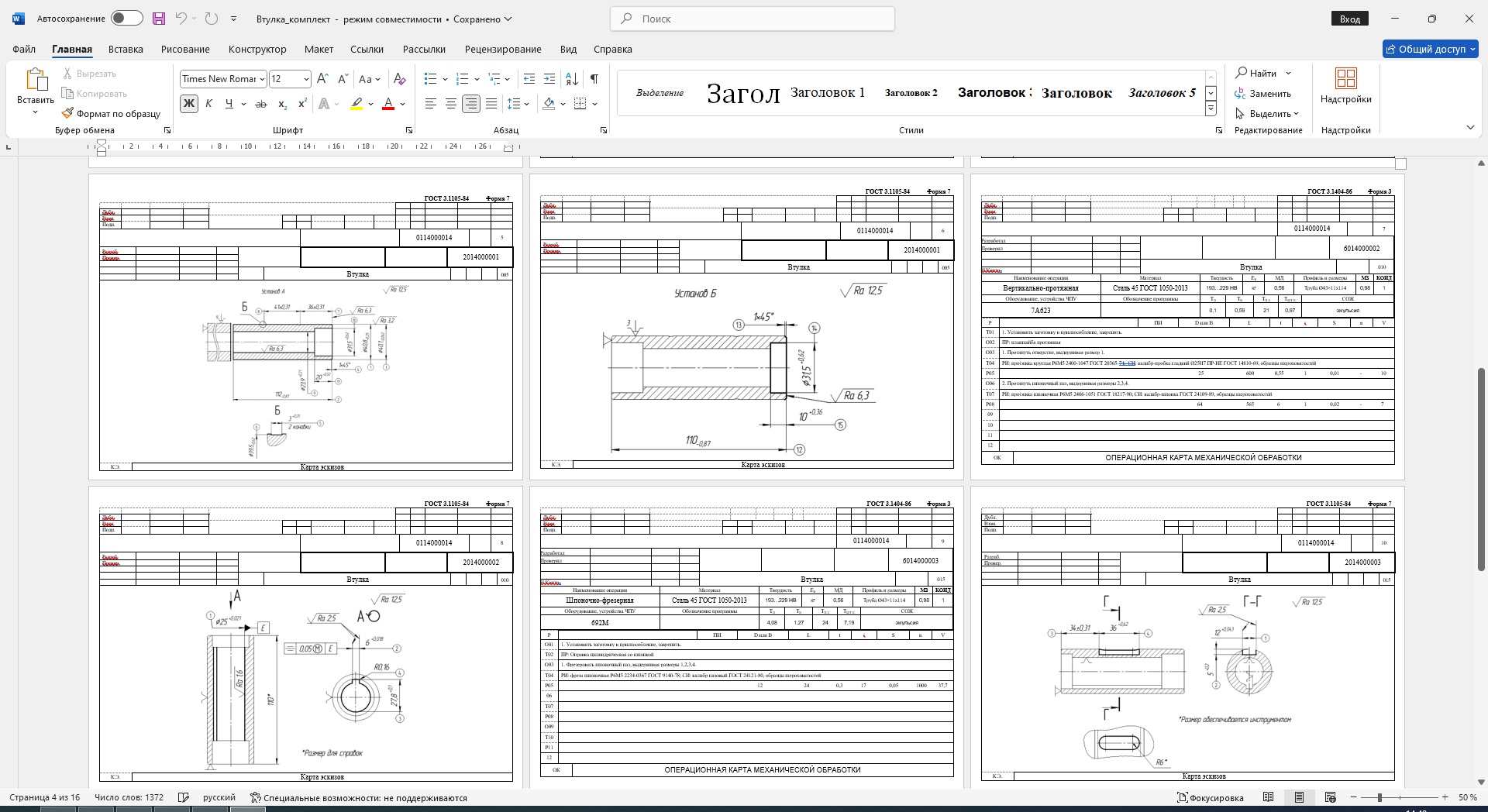Click the Общий доступ share button

1430,49
